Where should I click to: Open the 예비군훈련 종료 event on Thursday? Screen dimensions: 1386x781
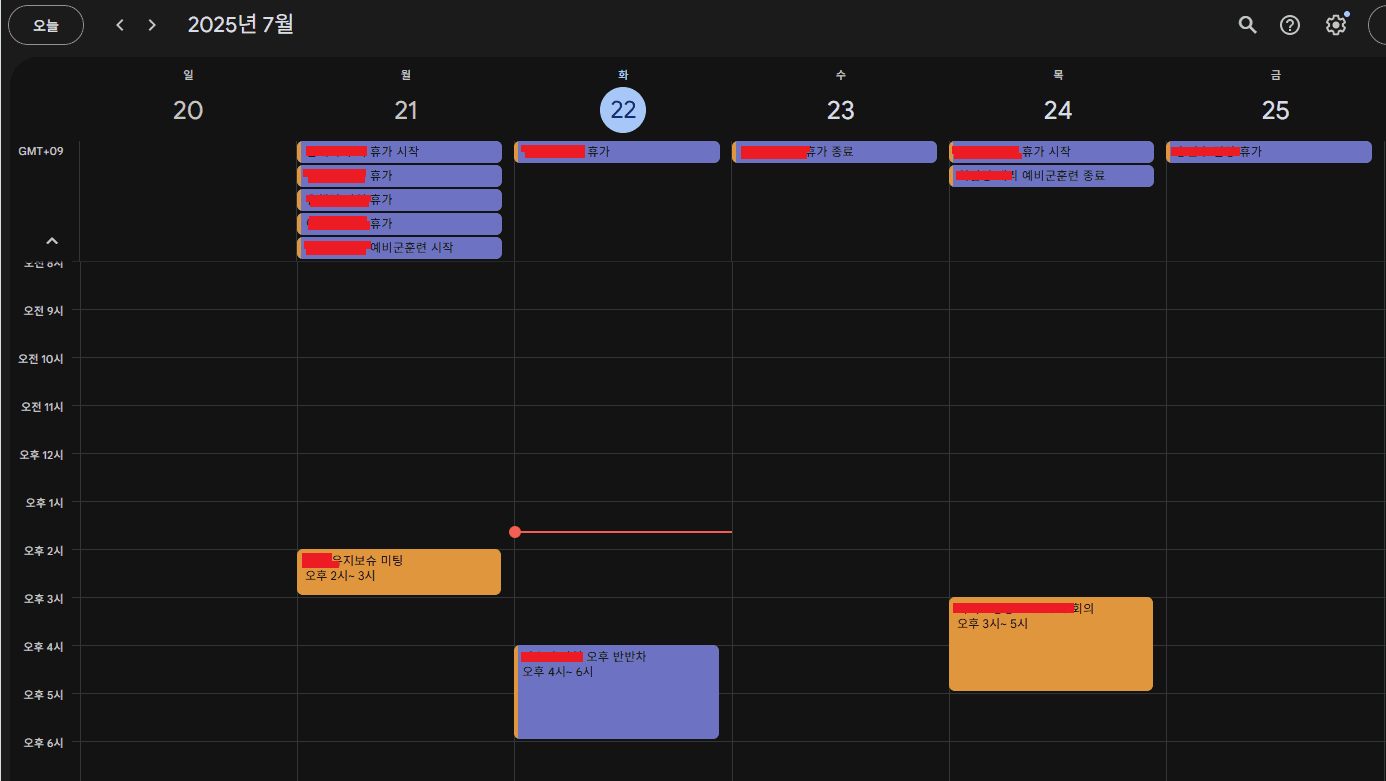pos(1052,176)
